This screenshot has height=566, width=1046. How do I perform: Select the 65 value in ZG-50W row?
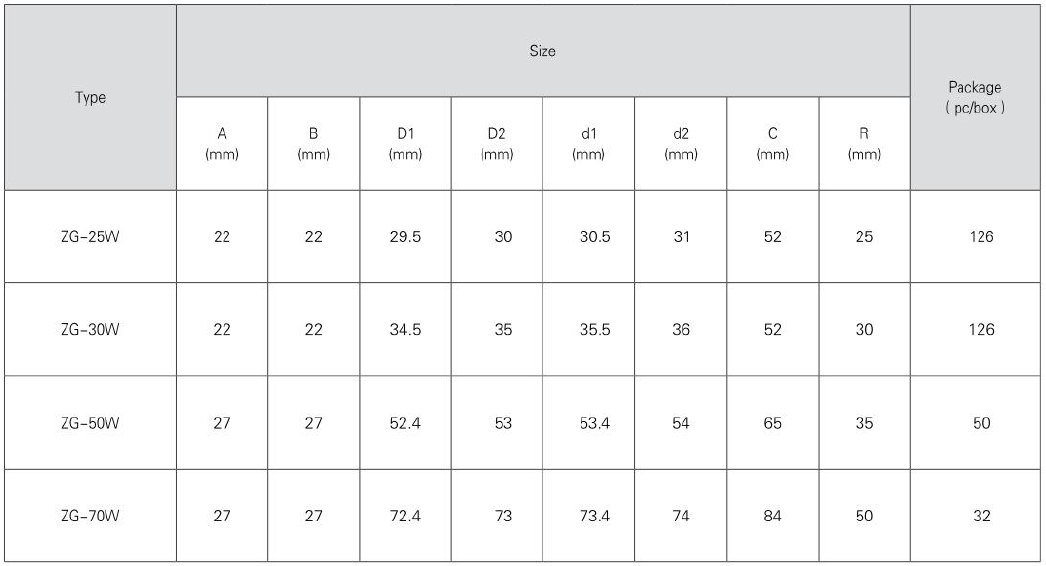point(772,423)
